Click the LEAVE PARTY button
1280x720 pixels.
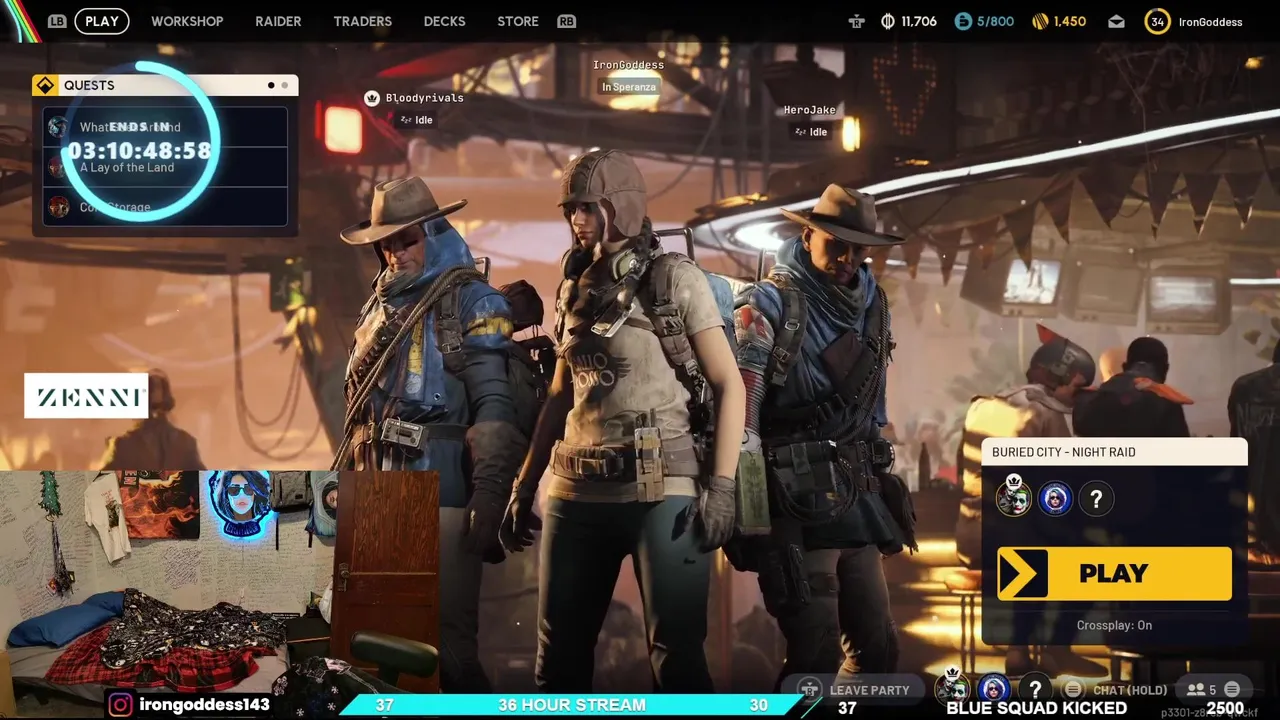pyautogui.click(x=858, y=690)
